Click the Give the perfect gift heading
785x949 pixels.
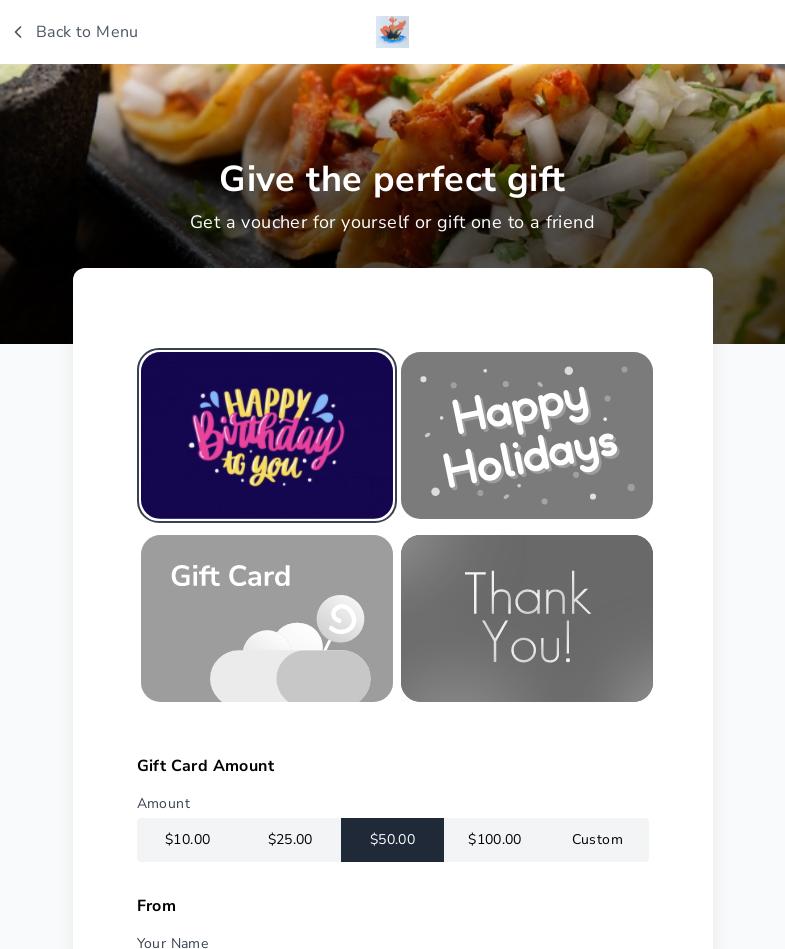click(x=392, y=179)
